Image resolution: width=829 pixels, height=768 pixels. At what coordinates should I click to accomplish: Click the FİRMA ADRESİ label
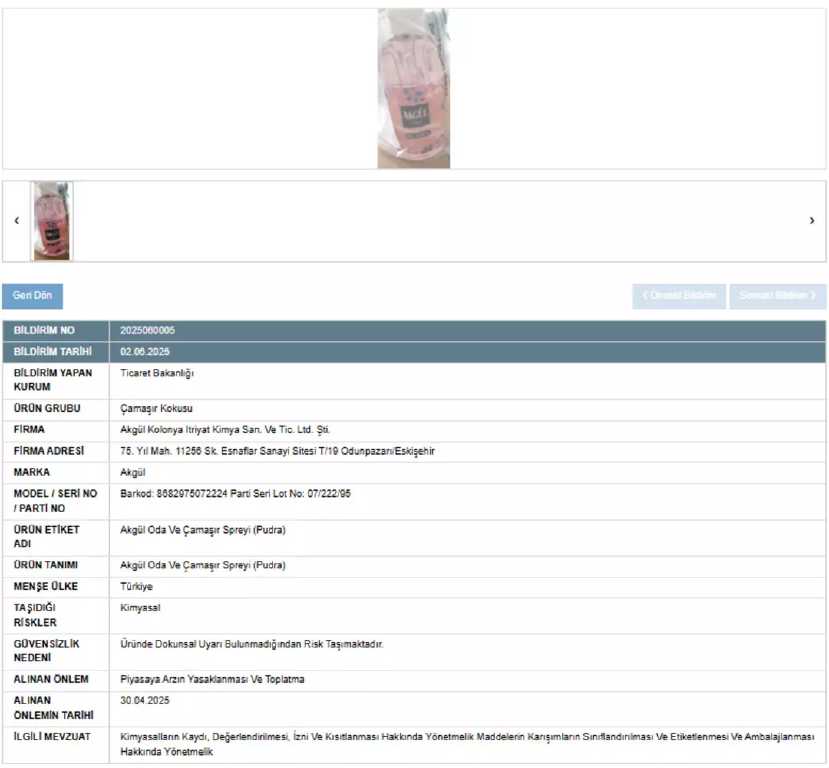pos(49,451)
